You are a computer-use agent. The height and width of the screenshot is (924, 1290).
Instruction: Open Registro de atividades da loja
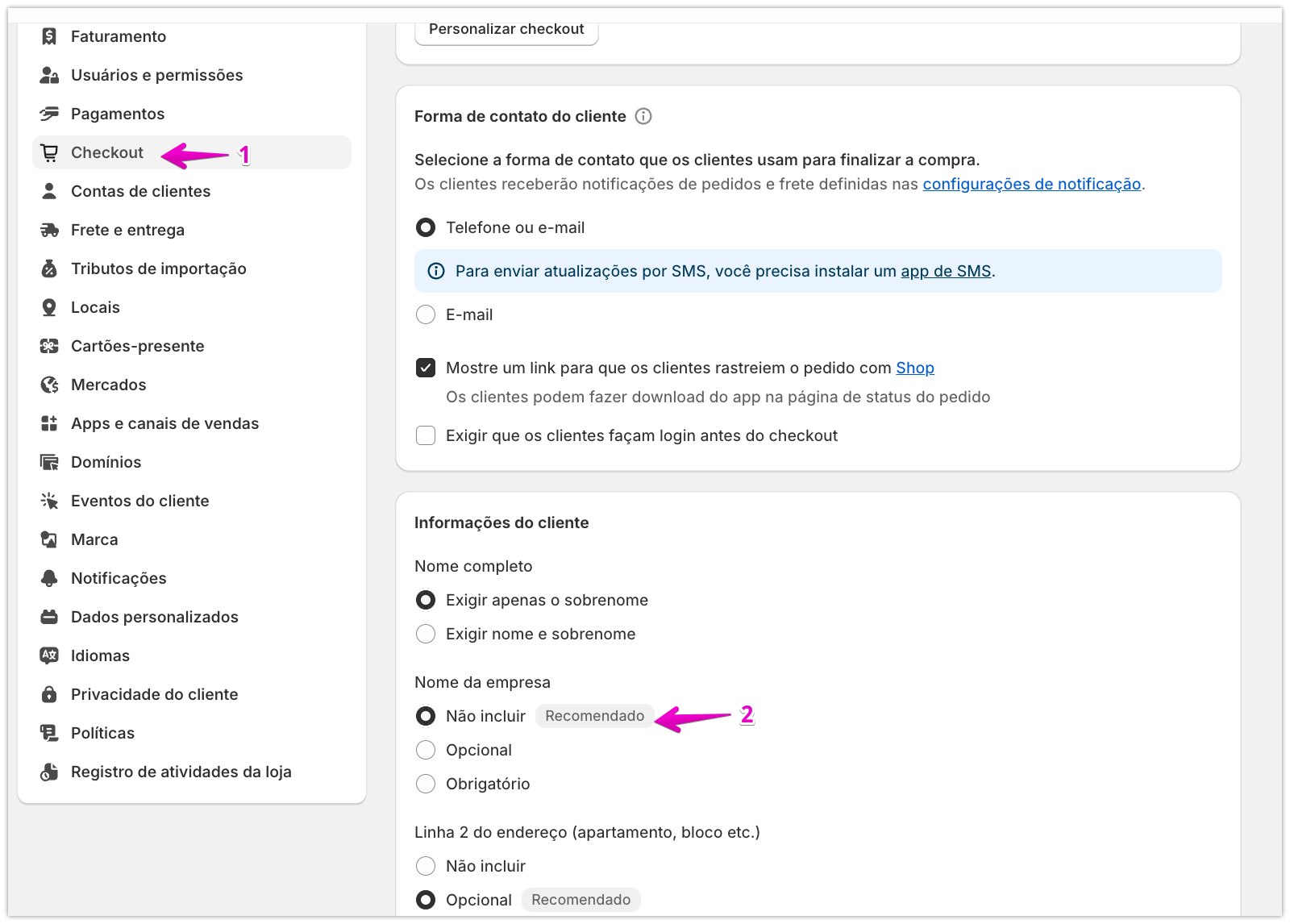[181, 772]
